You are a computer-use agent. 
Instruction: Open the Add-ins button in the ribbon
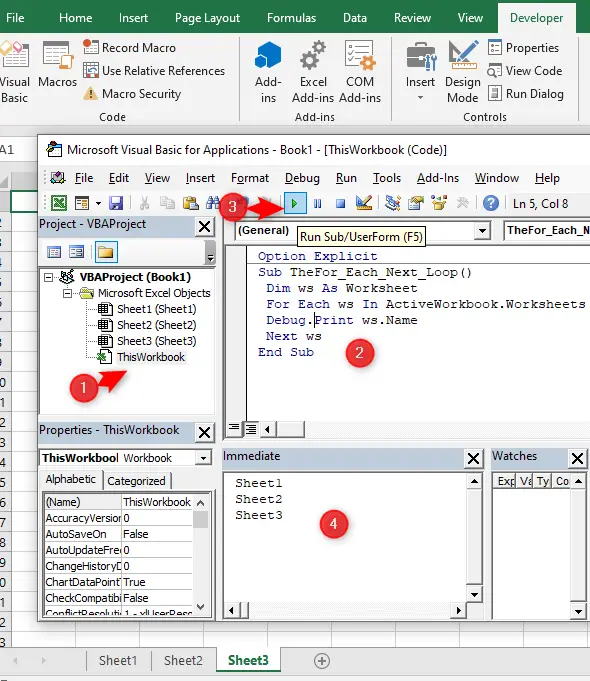[x=268, y=72]
